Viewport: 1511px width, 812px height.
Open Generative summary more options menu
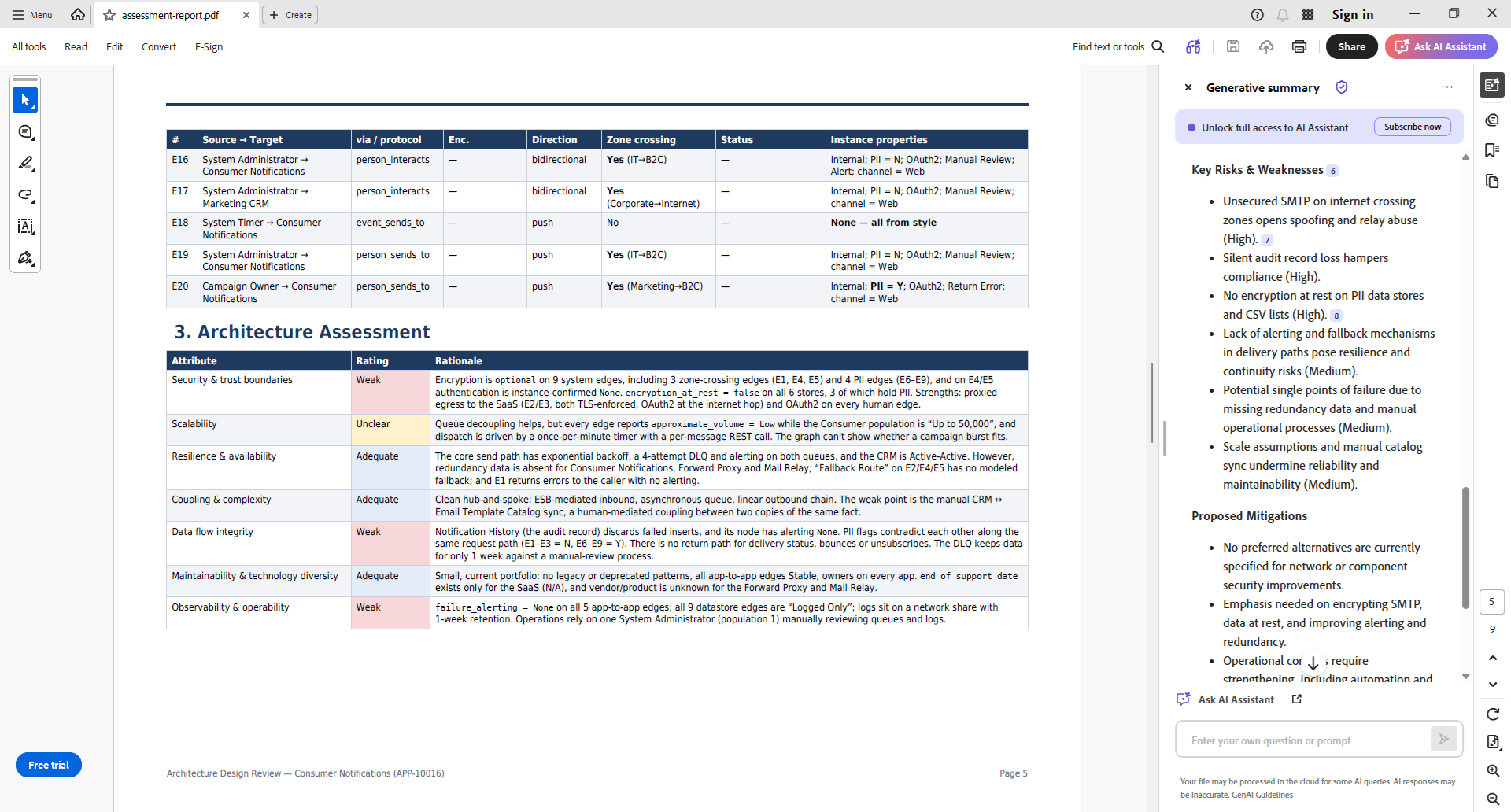(1447, 87)
